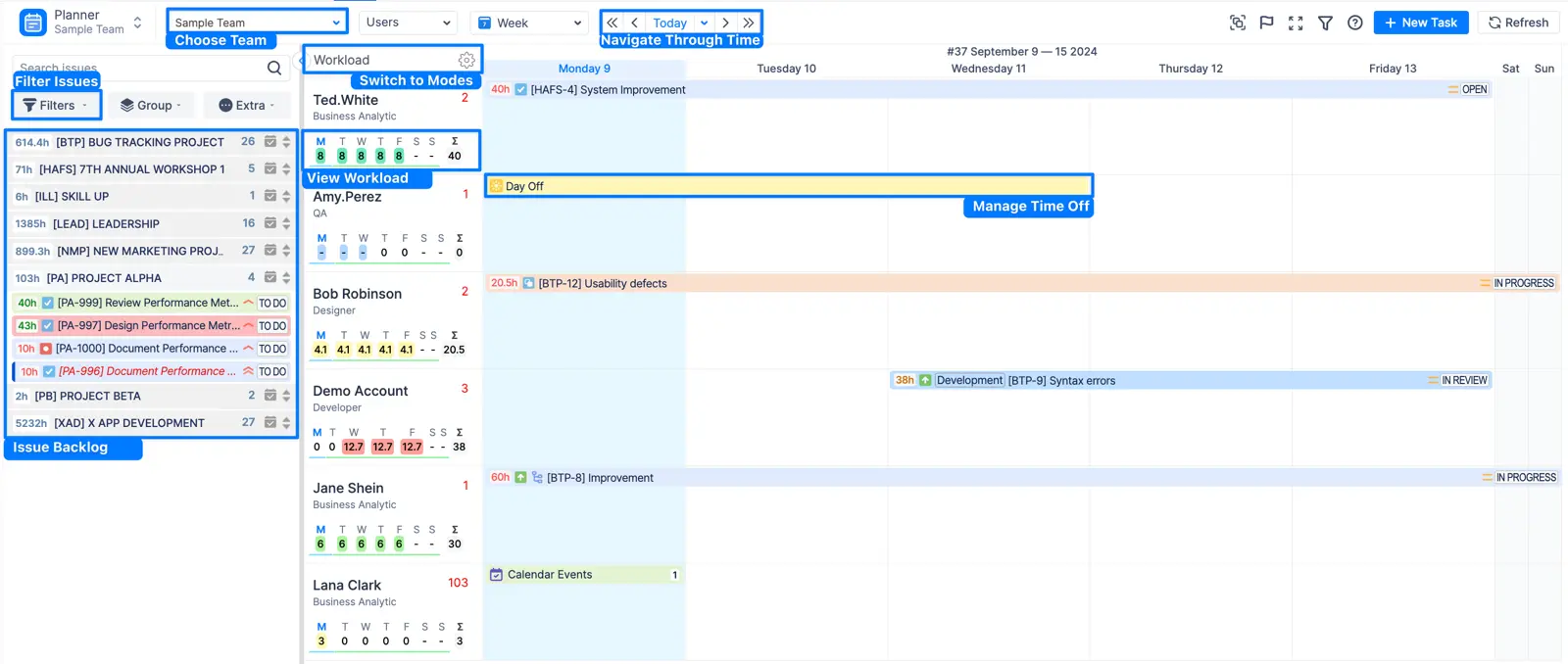Jump forward with double right arrow
This screenshot has height=664, width=1568.
tap(749, 23)
